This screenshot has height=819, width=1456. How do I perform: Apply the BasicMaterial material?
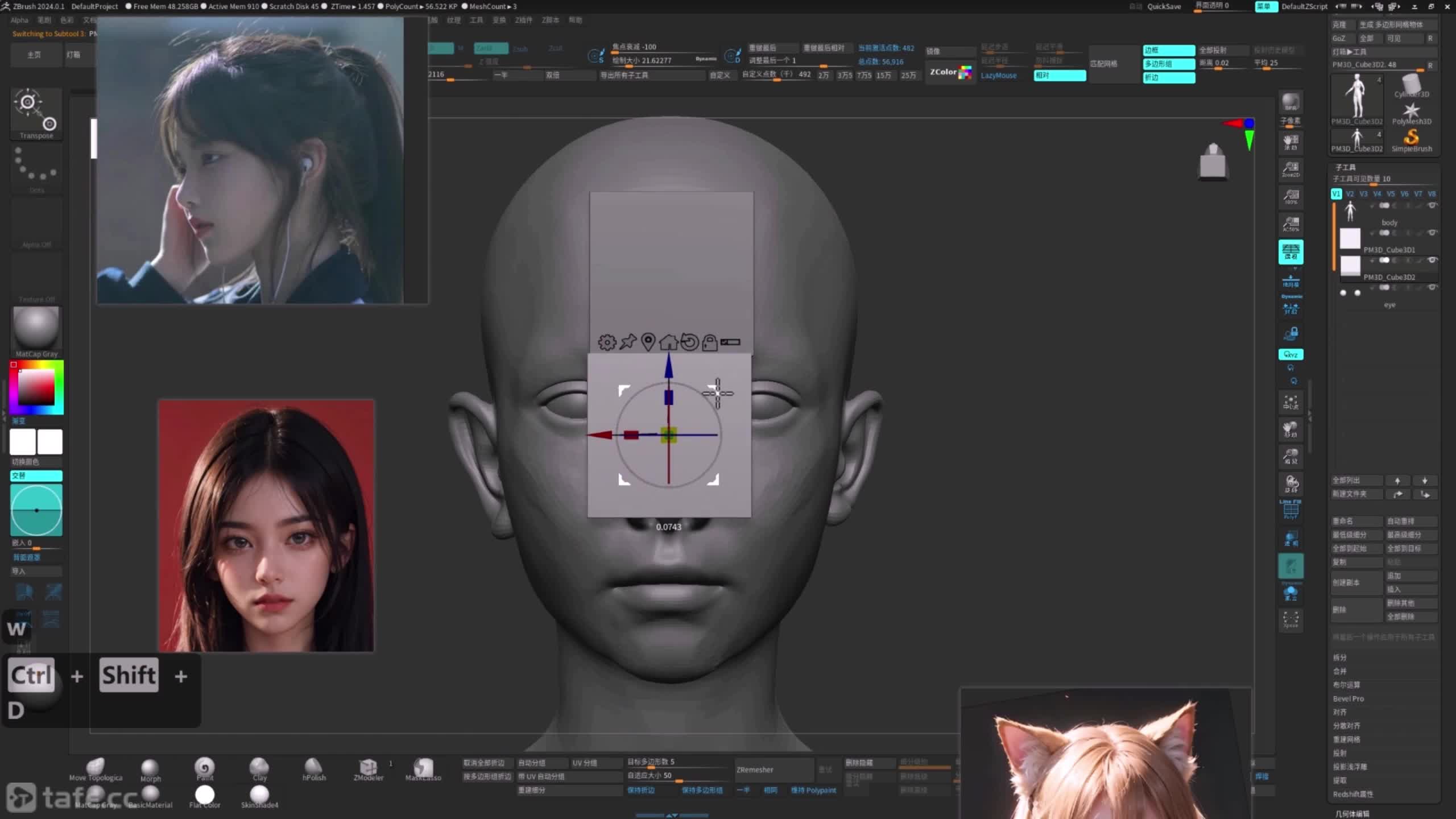[x=150, y=796]
